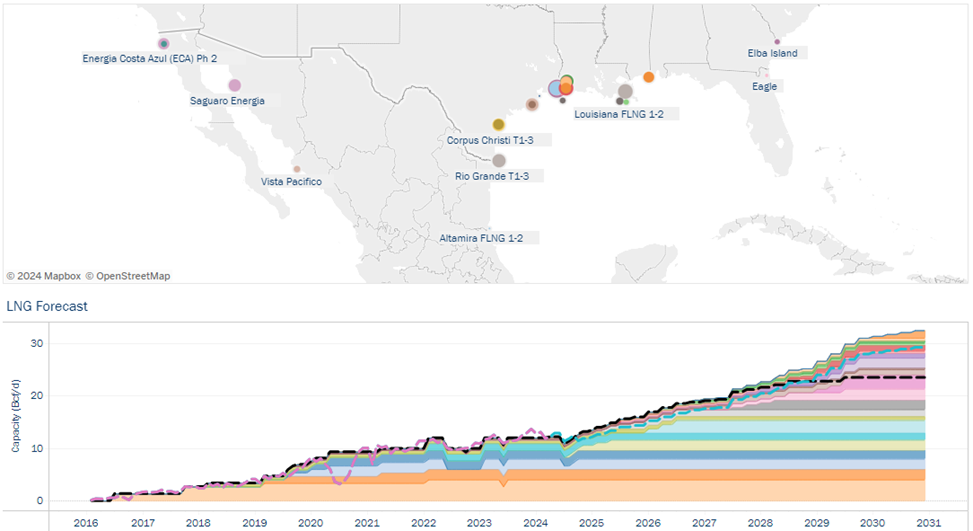Click the black dashed forecast line near 2030
973x531 pixels.
881,377
